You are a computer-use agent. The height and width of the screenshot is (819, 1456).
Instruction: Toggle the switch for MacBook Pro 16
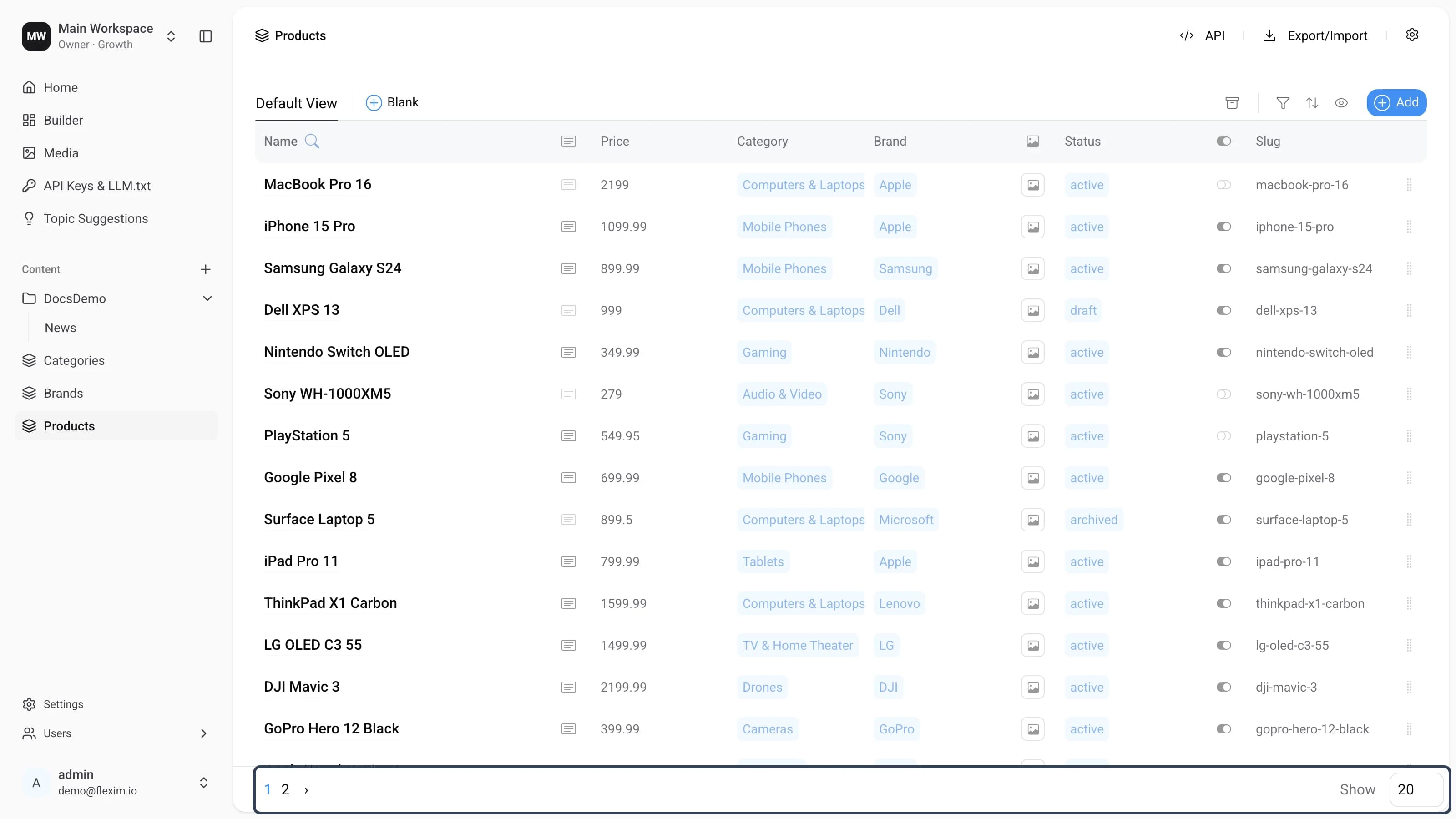pos(1223,185)
